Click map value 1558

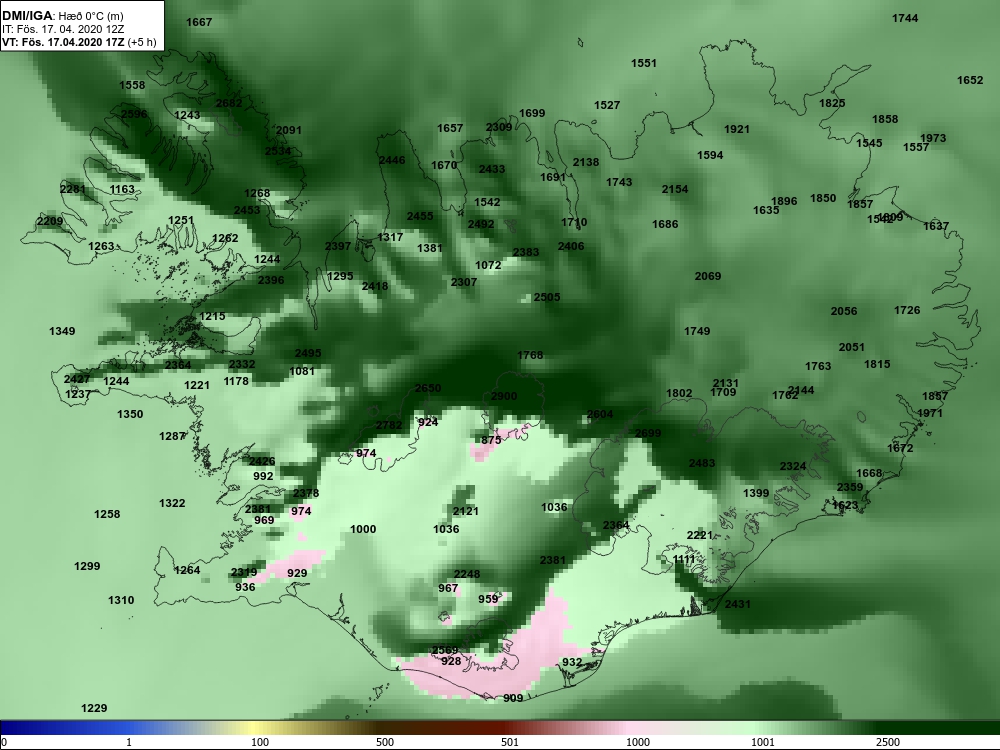132,85
